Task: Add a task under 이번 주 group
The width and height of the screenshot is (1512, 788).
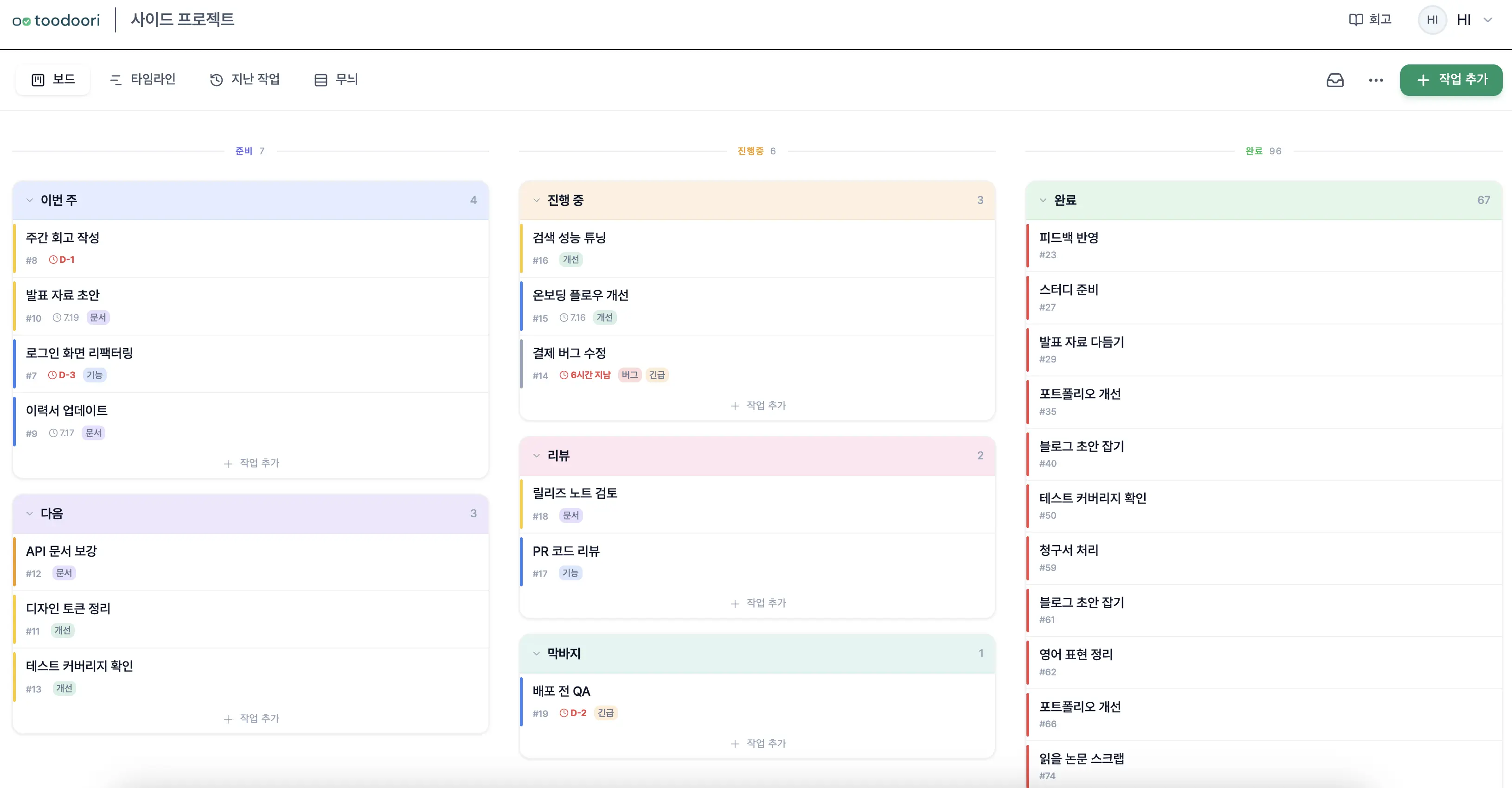Action: [x=251, y=463]
